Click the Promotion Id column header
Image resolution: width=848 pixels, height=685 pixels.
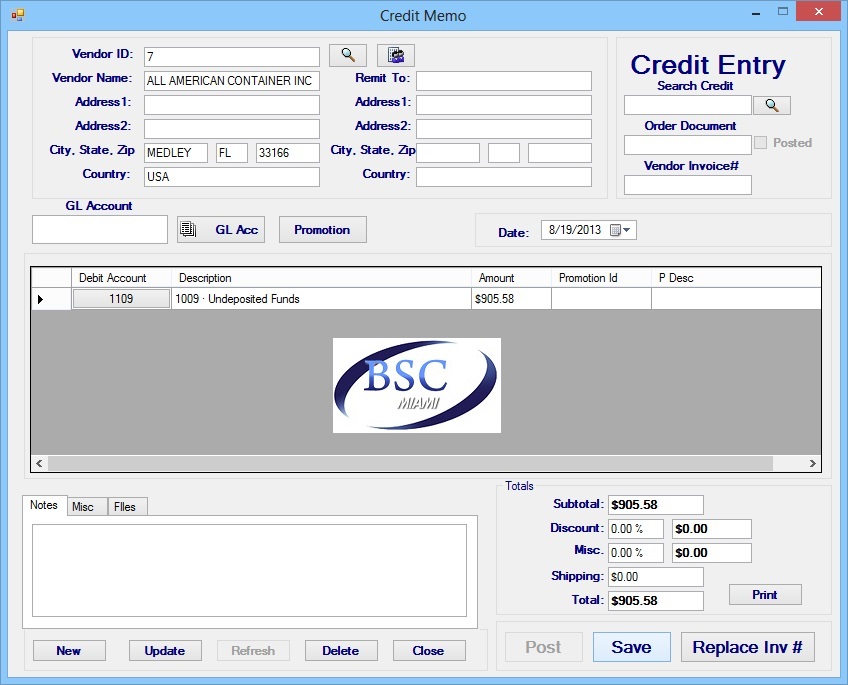(601, 278)
